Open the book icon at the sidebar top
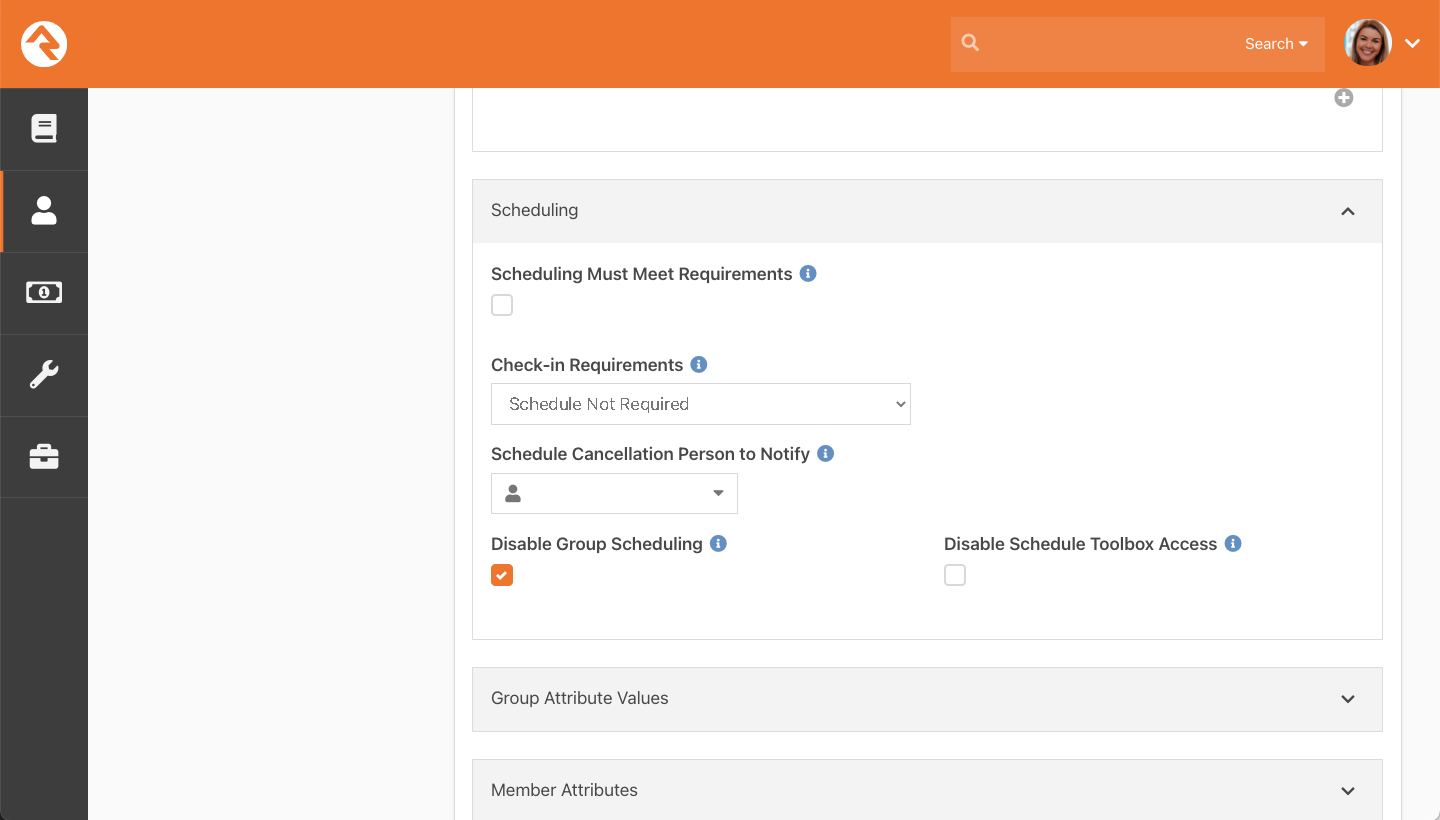 click(x=43, y=128)
